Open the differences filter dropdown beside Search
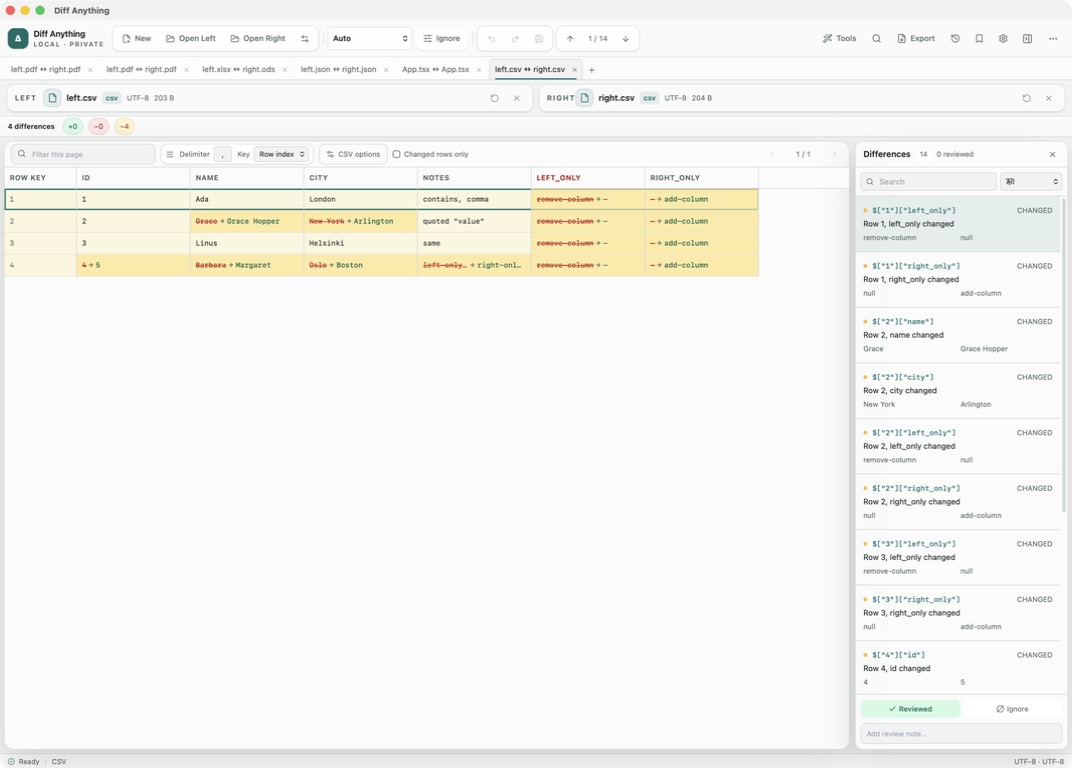Viewport: 1072px width, 768px height. pos(1031,181)
